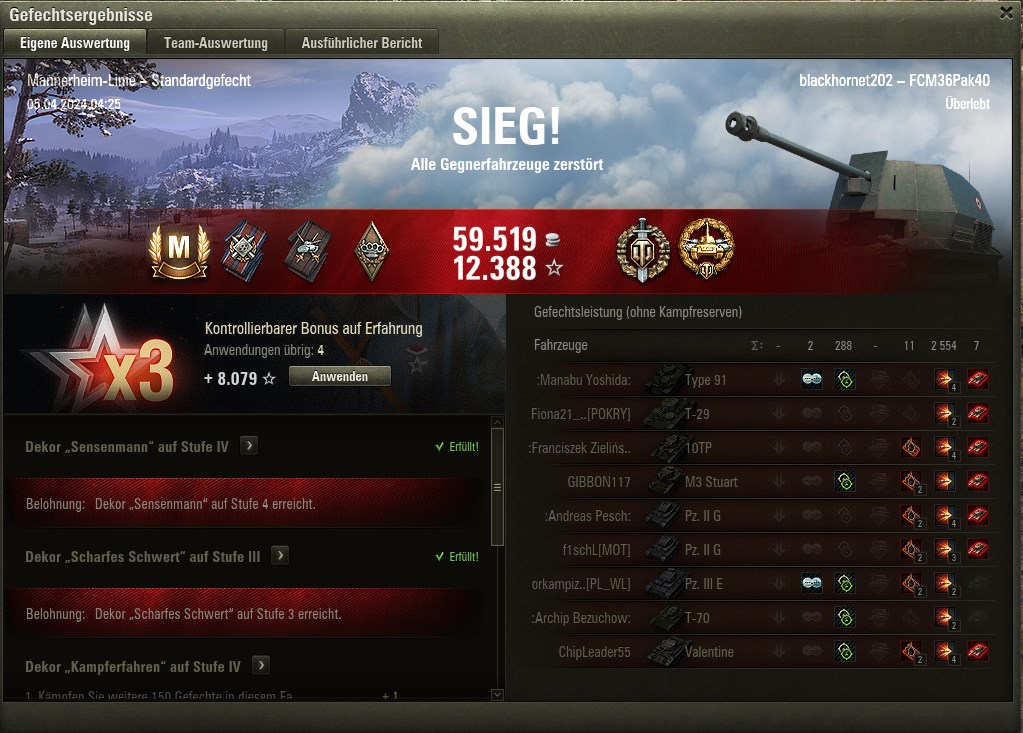The height and width of the screenshot is (733, 1023).
Task: Click the critical hit icon in 10TP row
Action: [x=911, y=447]
